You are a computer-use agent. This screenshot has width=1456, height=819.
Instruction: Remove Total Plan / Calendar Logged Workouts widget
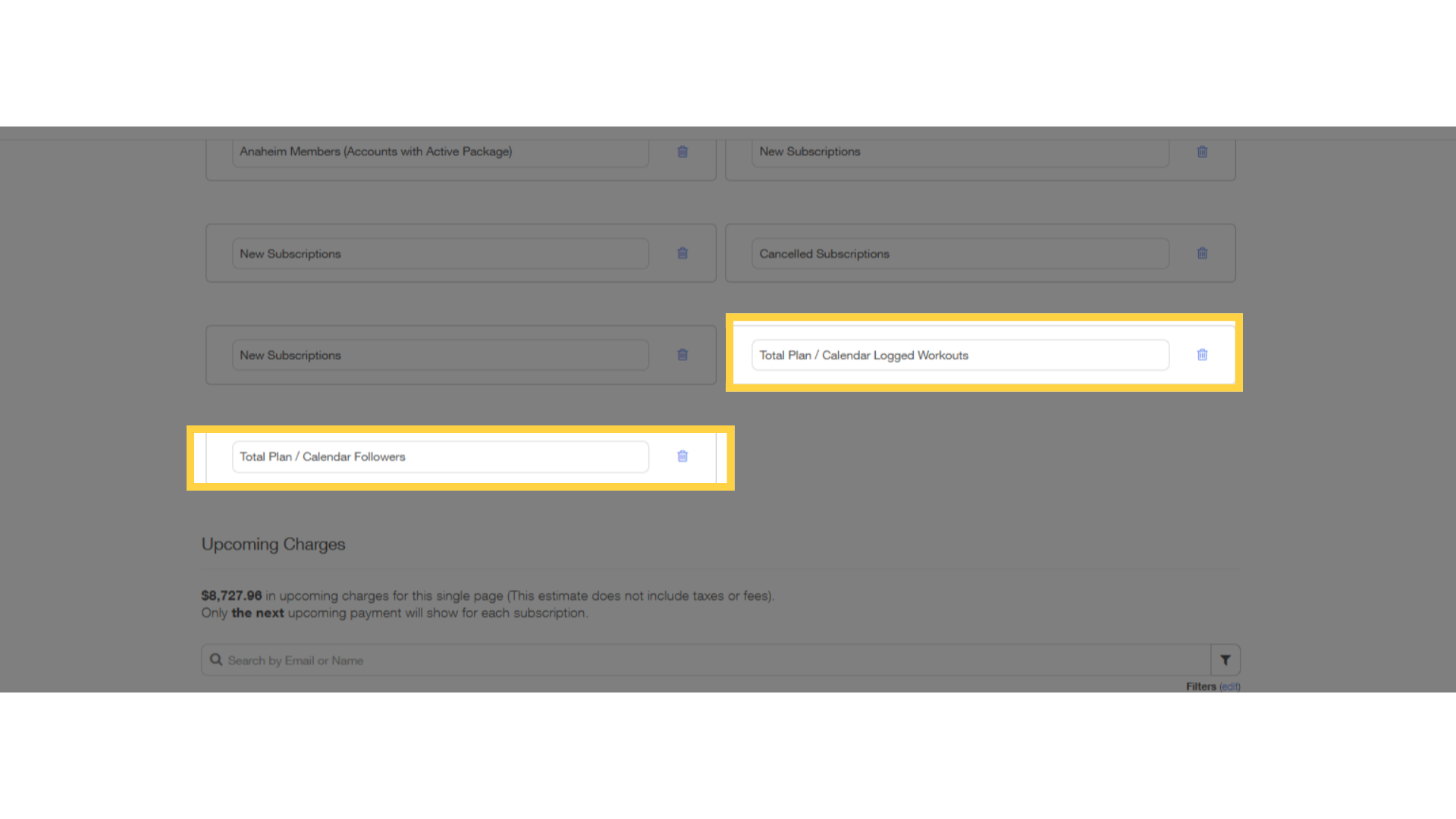(x=1202, y=355)
